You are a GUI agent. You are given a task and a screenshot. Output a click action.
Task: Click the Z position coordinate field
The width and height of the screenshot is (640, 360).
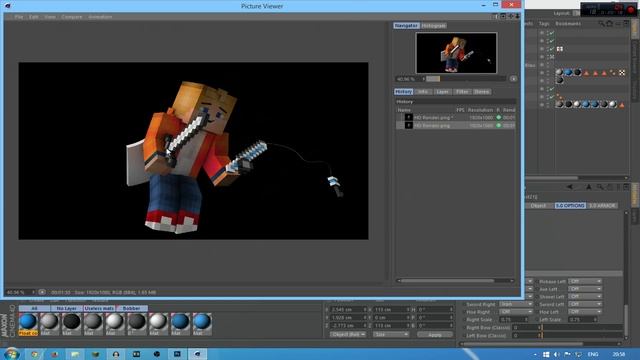[x=348, y=325]
